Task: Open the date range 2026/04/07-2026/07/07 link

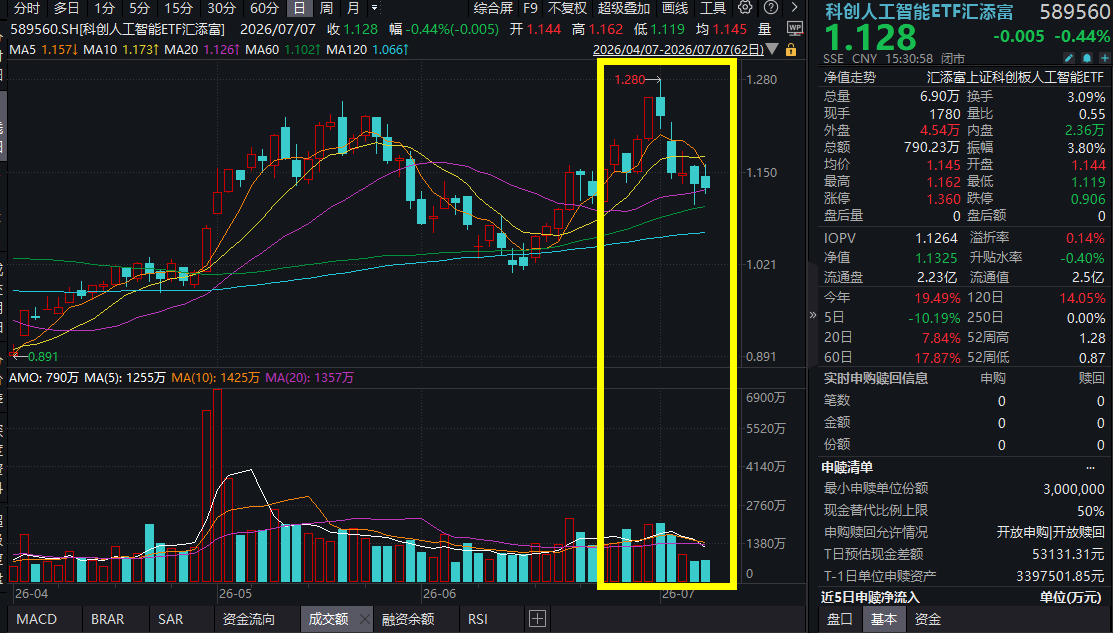Action: point(678,50)
